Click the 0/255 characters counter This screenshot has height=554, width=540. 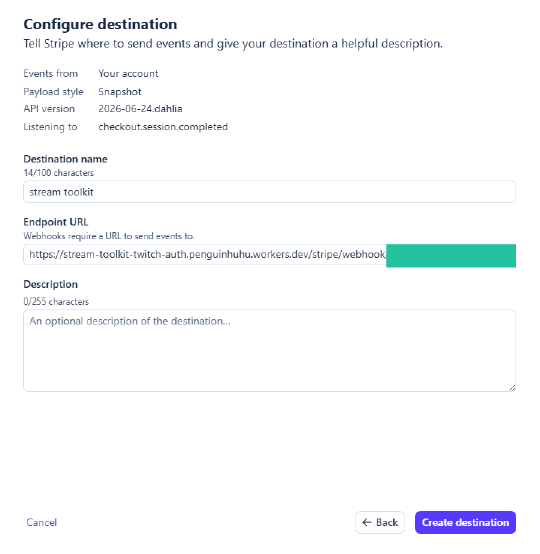(56, 302)
